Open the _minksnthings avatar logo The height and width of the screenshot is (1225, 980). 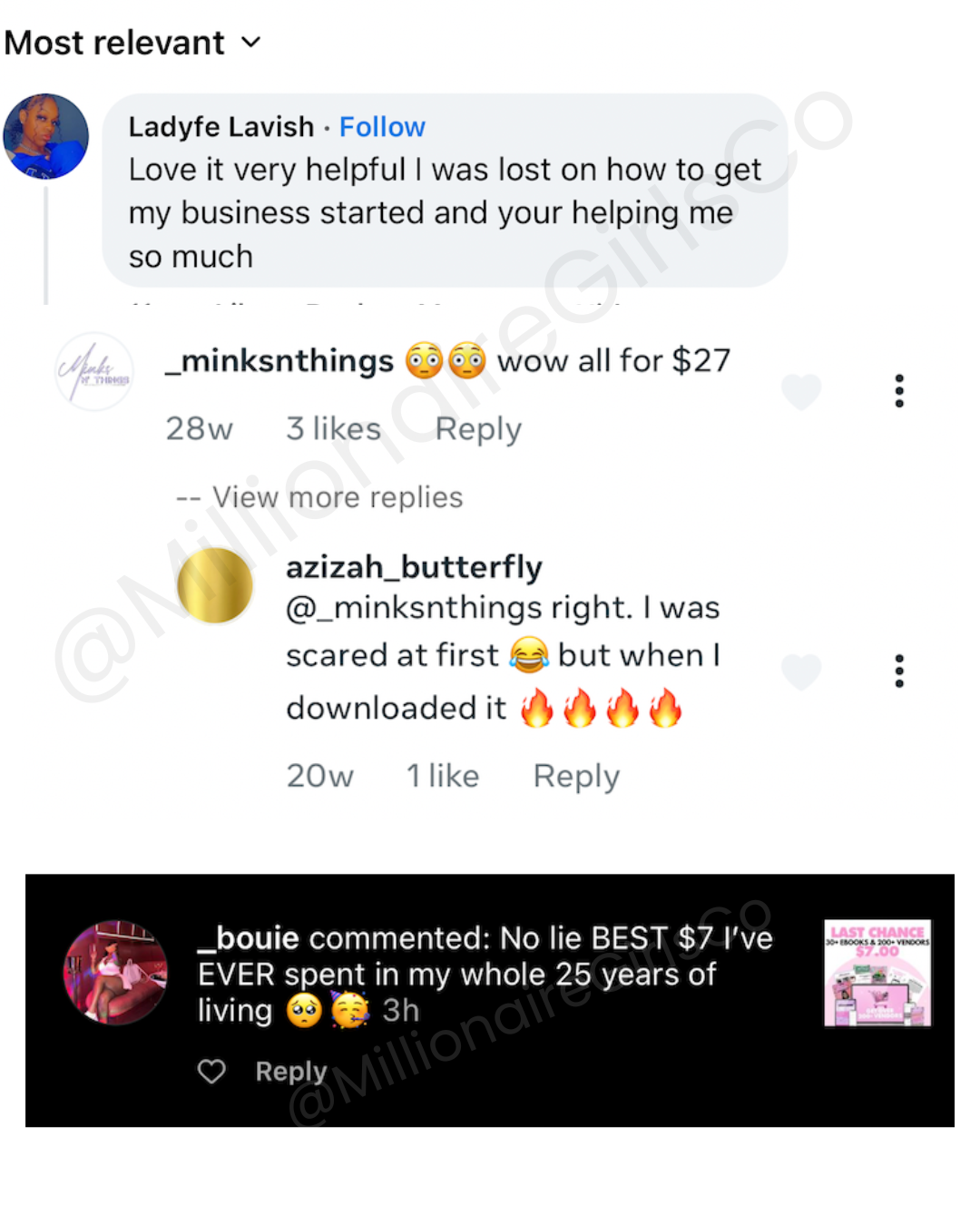point(93,372)
